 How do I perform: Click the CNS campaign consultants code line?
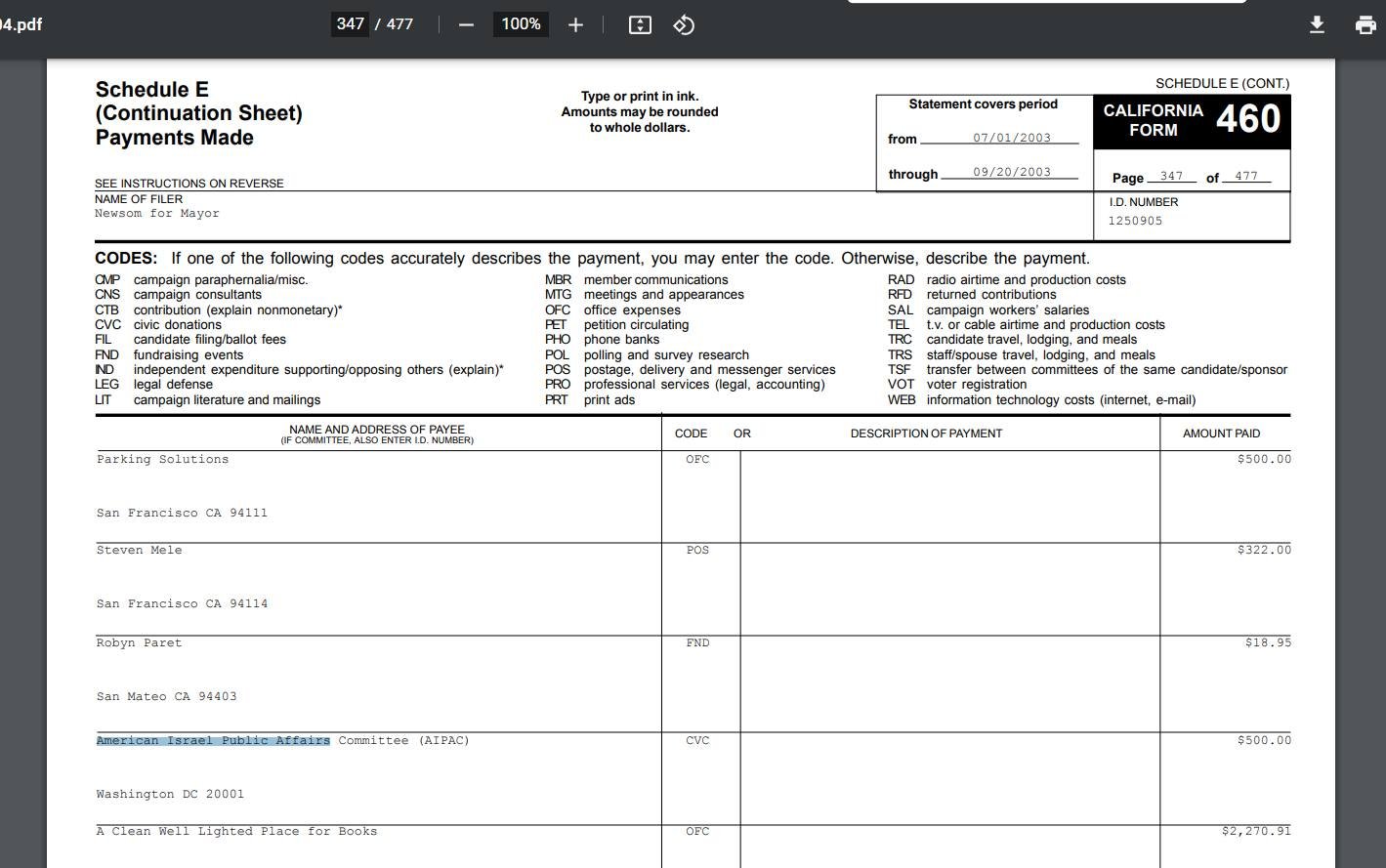coord(178,295)
